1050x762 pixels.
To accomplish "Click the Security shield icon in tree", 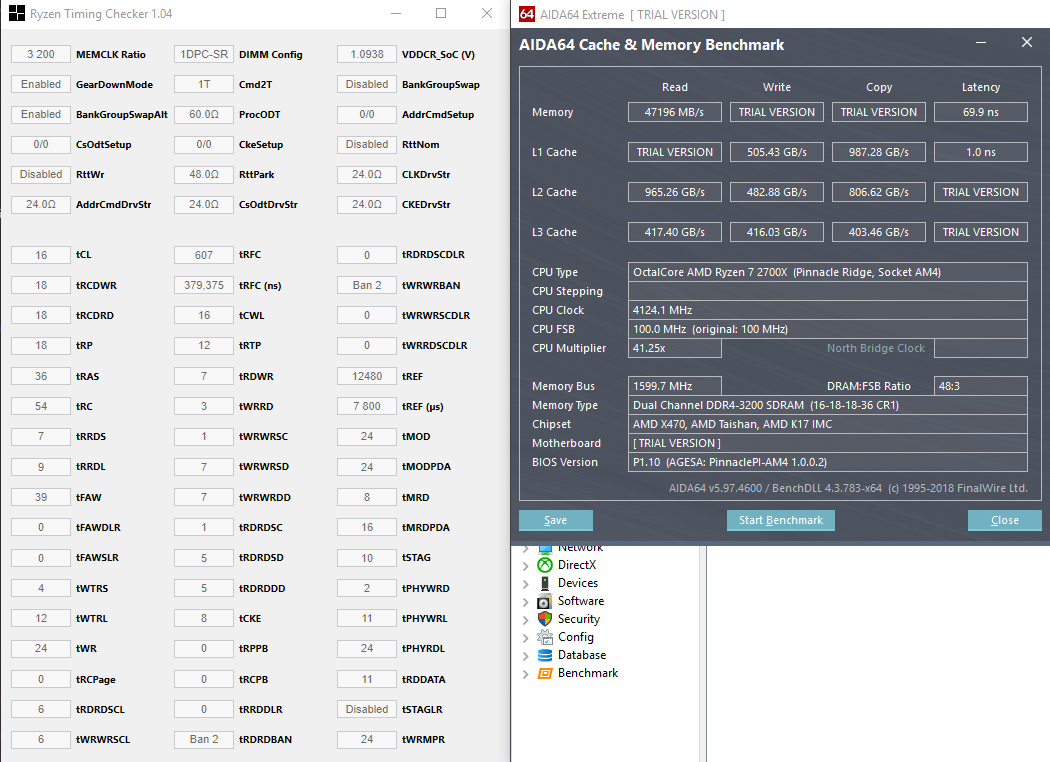I will pos(545,619).
